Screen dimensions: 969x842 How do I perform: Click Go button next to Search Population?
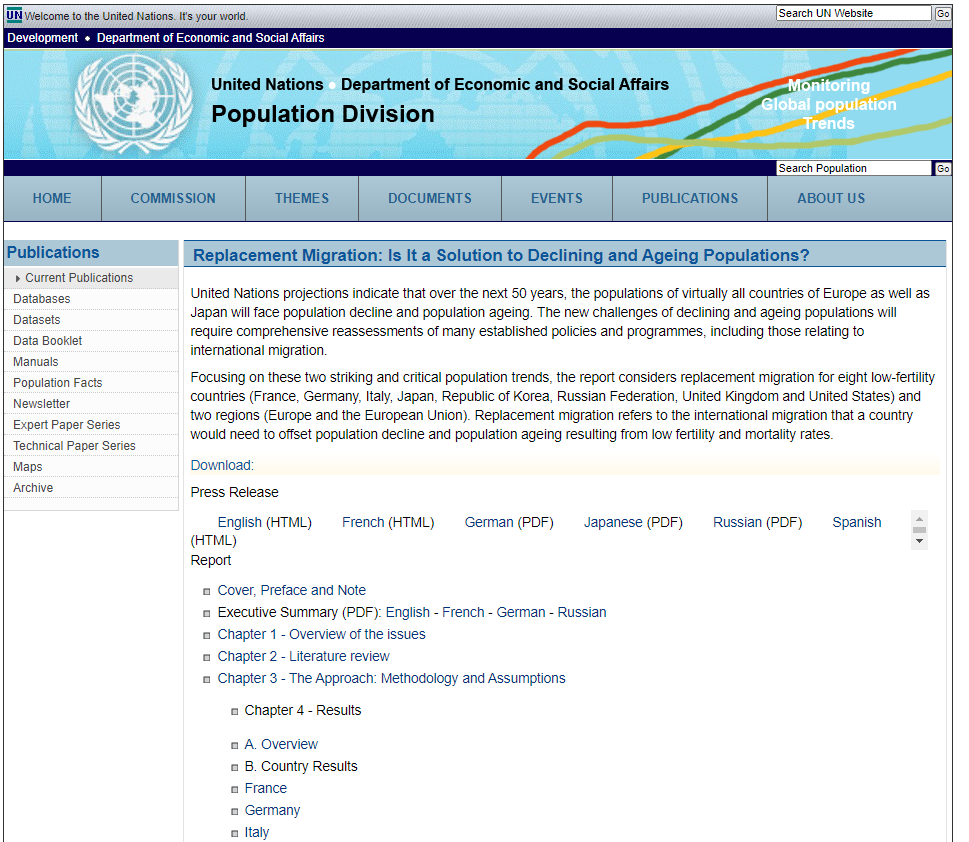pyautogui.click(x=943, y=169)
